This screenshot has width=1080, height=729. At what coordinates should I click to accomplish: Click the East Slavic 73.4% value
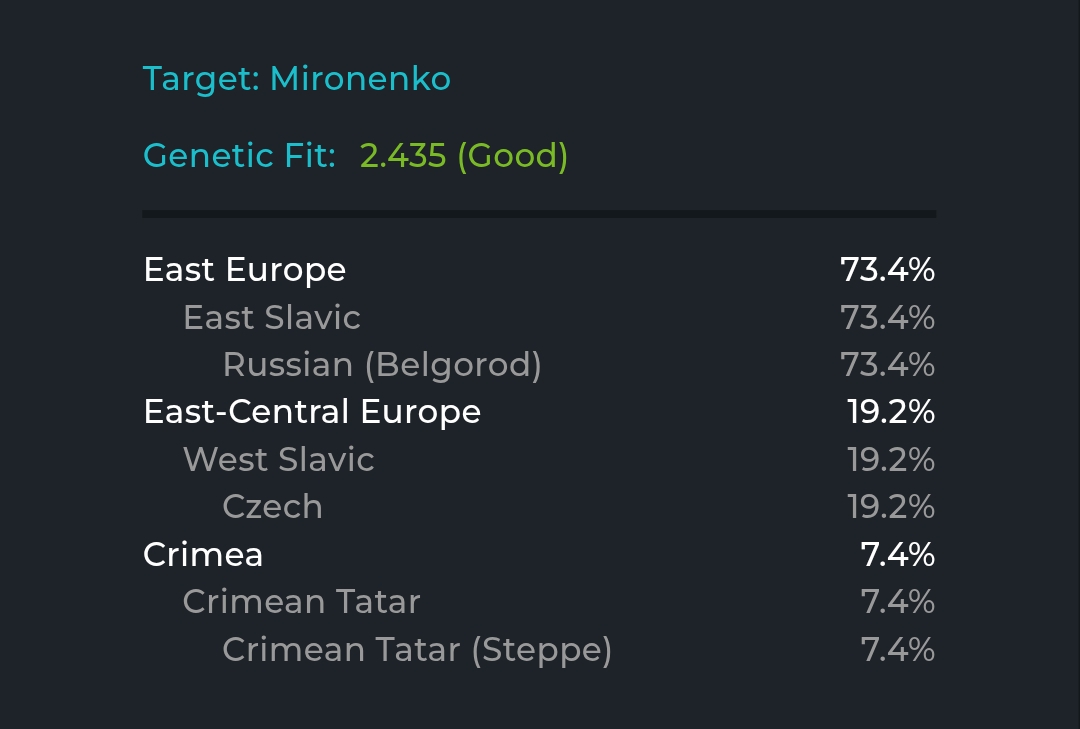click(887, 318)
